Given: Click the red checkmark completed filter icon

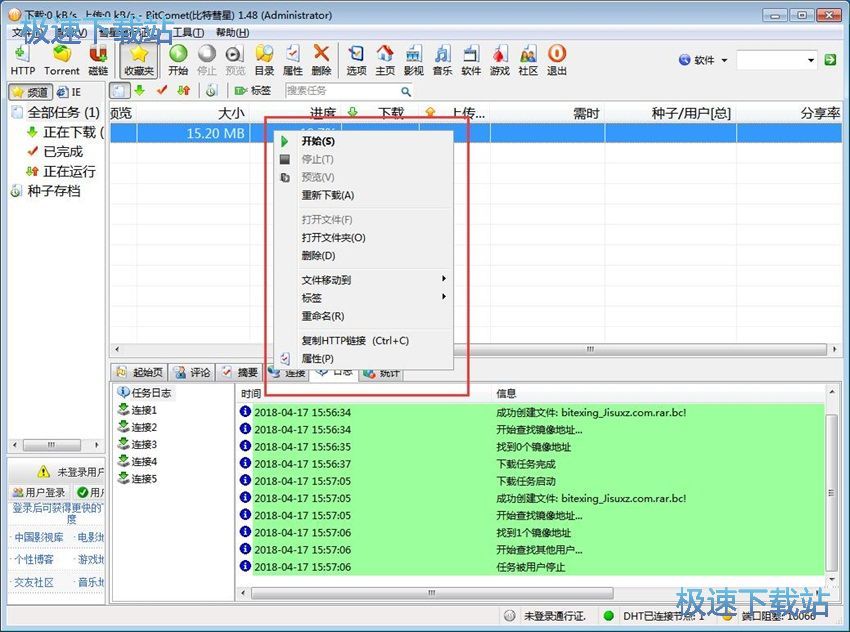Looking at the screenshot, I should pos(162,91).
